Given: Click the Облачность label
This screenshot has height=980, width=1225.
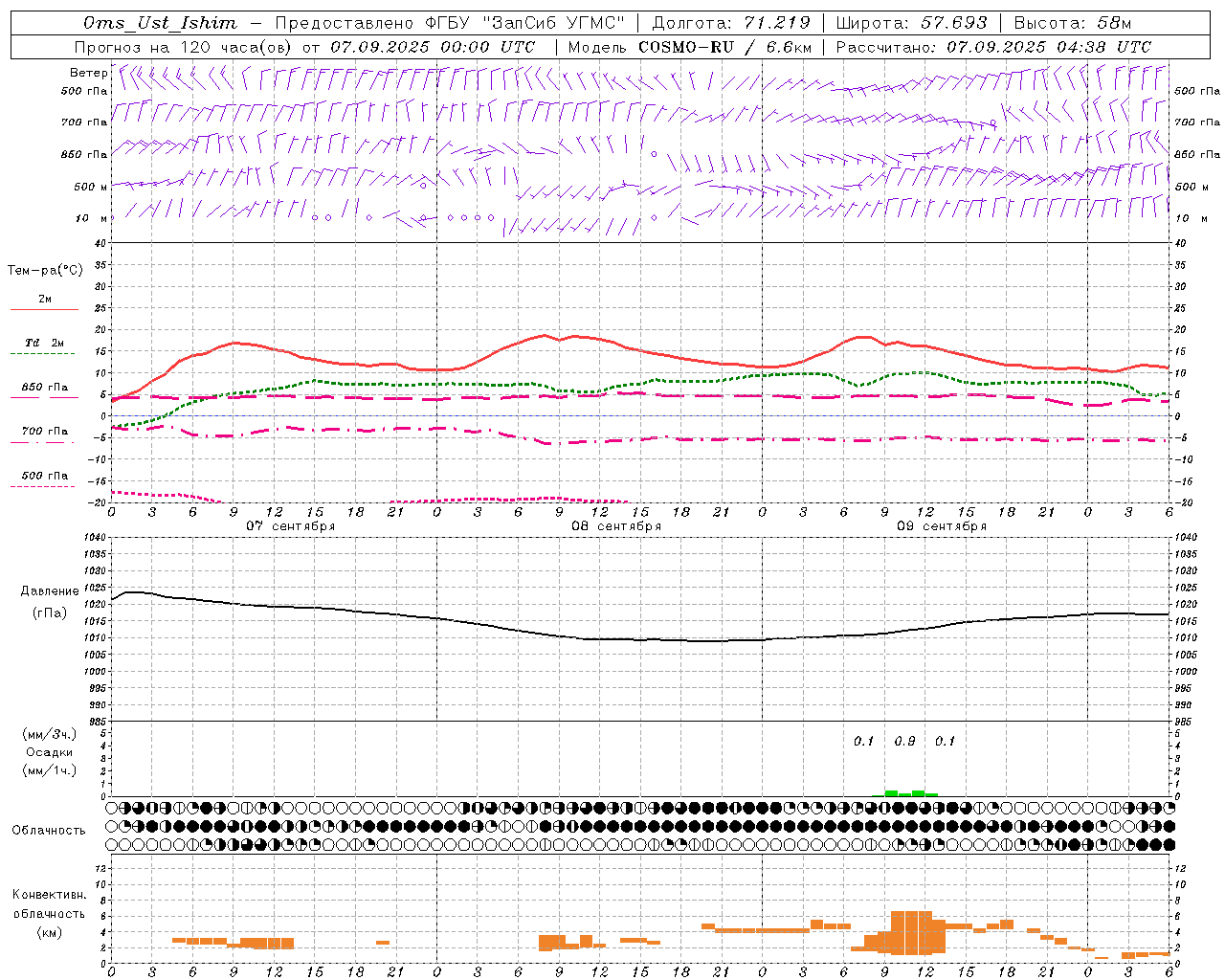Looking at the screenshot, I should point(49,831).
